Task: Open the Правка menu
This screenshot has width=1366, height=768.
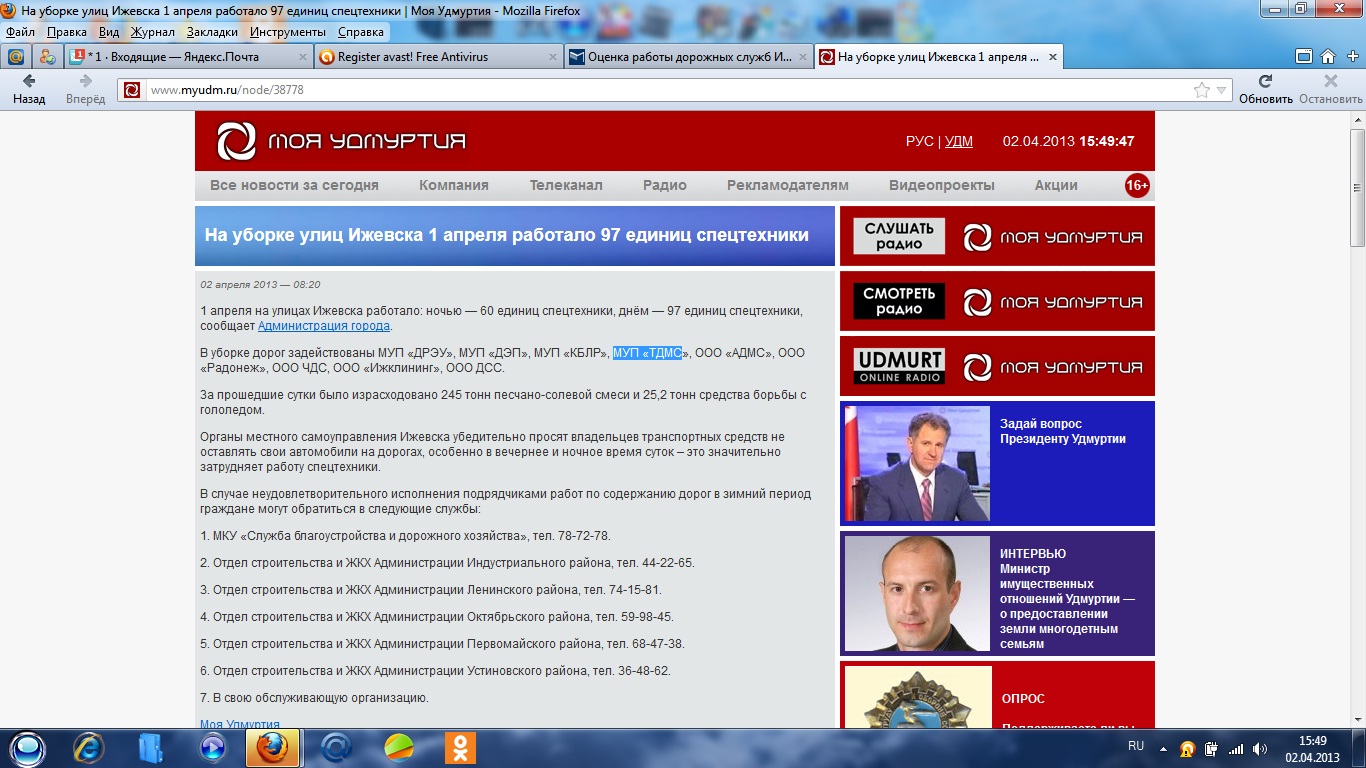Action: pyautogui.click(x=67, y=32)
